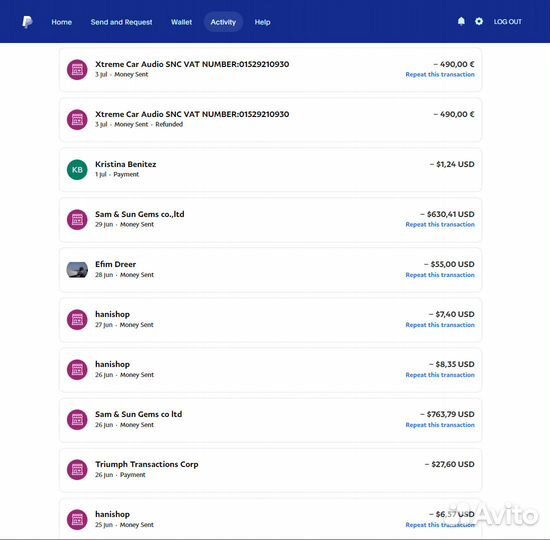Open Sam & Sun Gems co ltd name
The width and height of the screenshot is (550, 540).
(x=139, y=414)
